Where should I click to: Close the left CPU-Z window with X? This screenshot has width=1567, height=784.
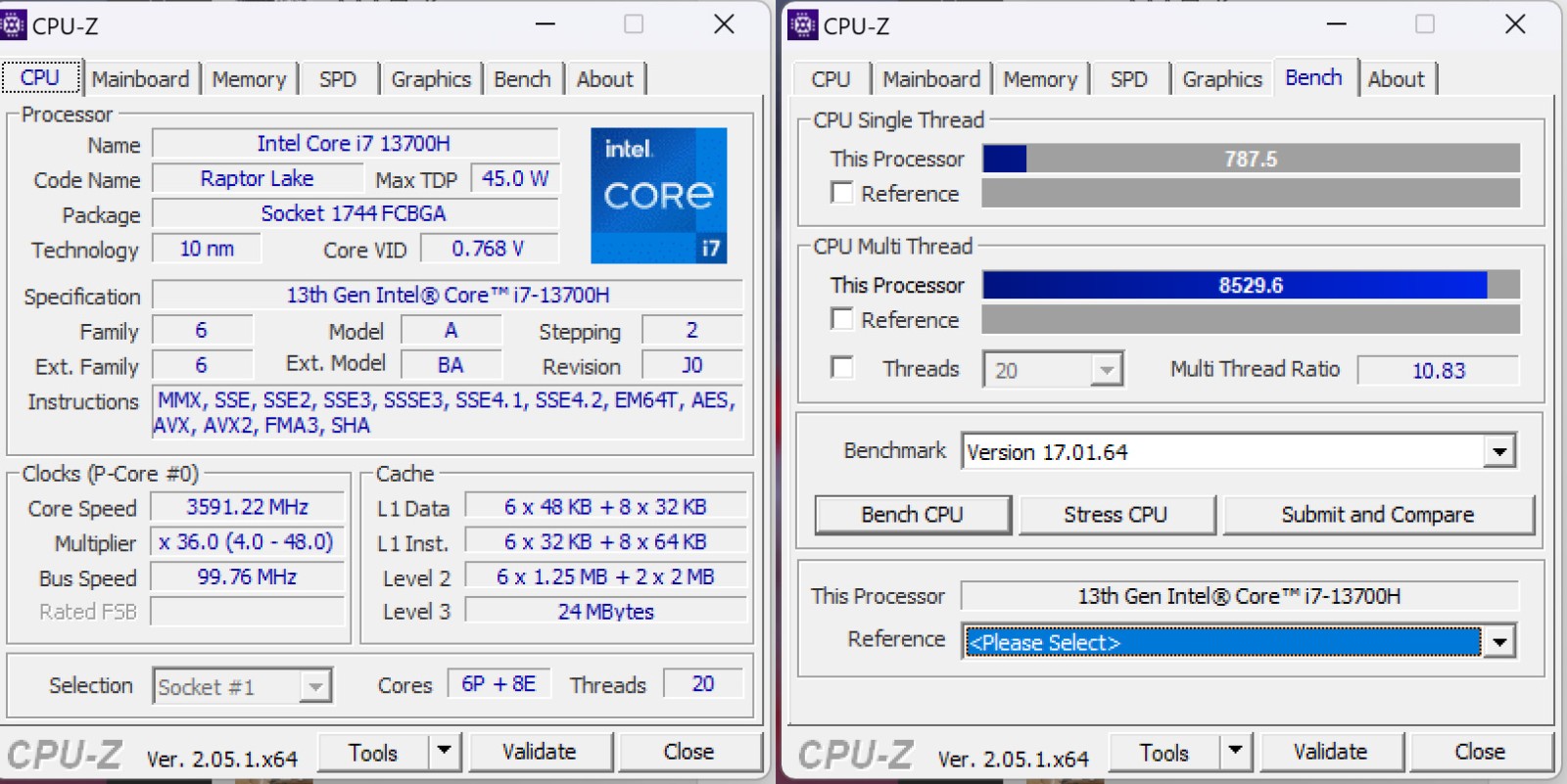click(x=724, y=24)
